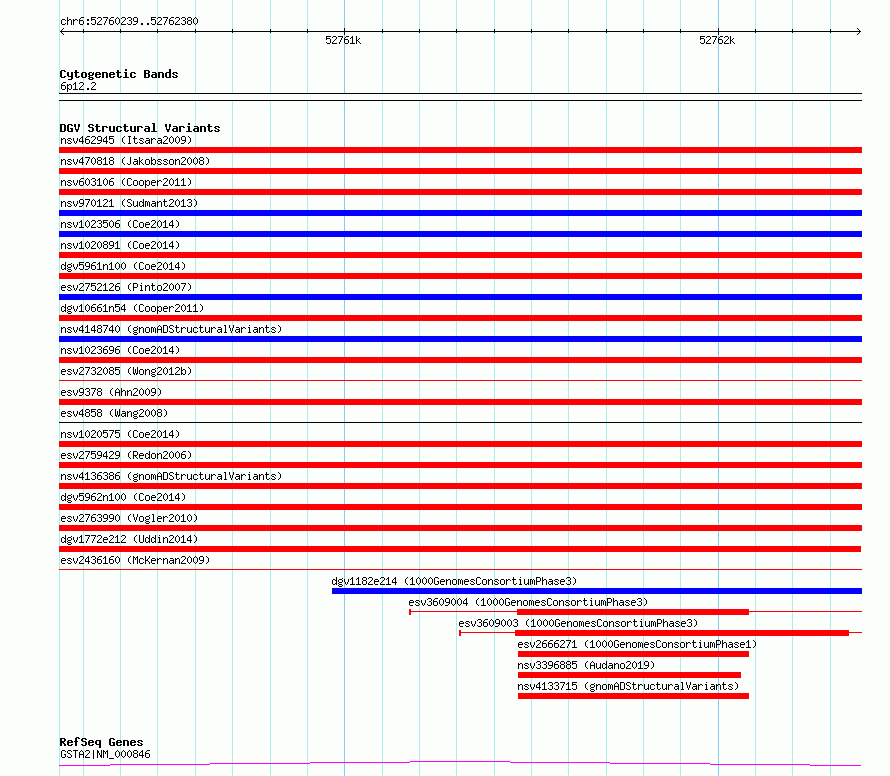Image resolution: width=890 pixels, height=776 pixels.
Task: Select the blue bar under esv2752126 (Pinto2007)
Action: [x=460, y=297]
